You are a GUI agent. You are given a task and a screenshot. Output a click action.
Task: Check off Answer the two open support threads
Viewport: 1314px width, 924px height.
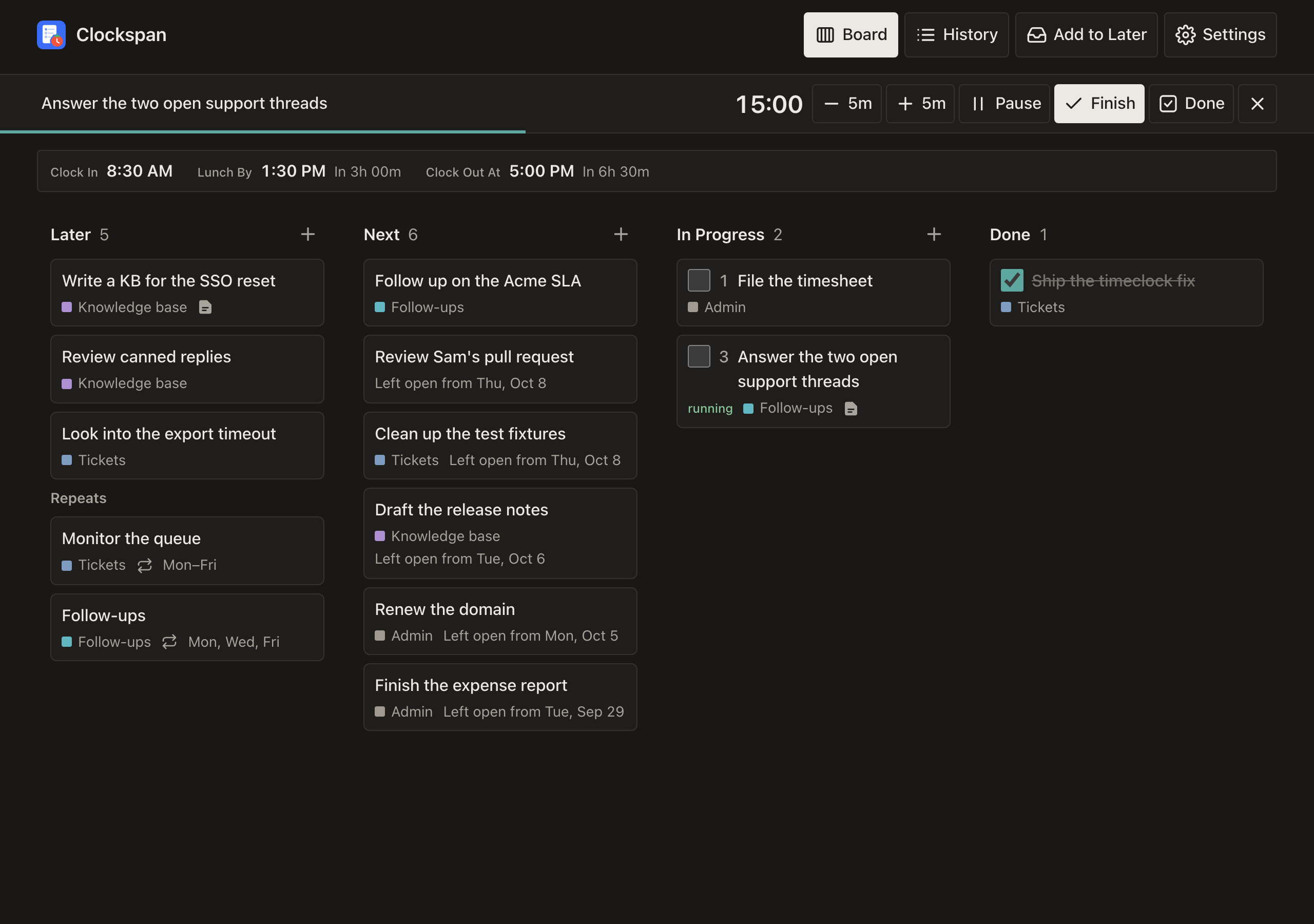coord(699,356)
